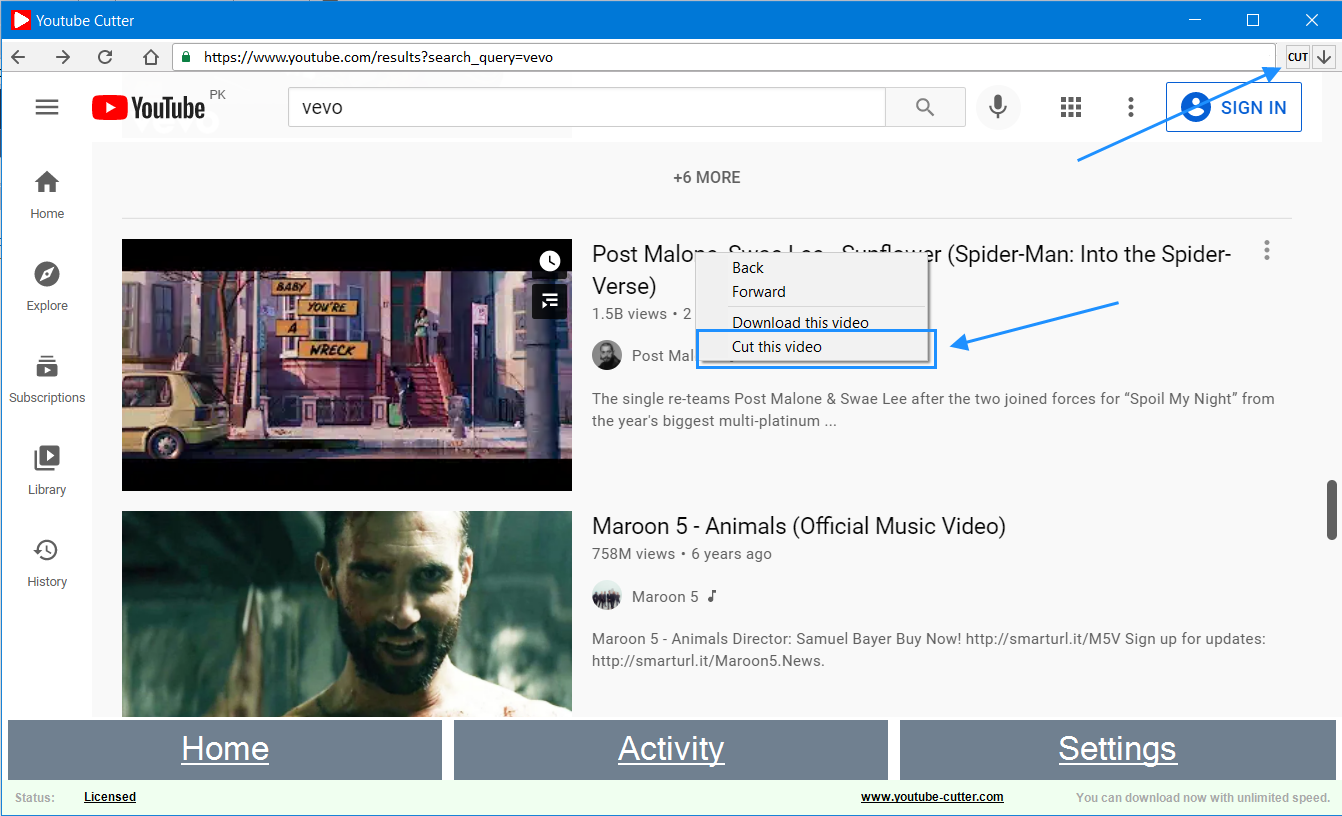Click the CUT button in toolbar

click(x=1297, y=57)
